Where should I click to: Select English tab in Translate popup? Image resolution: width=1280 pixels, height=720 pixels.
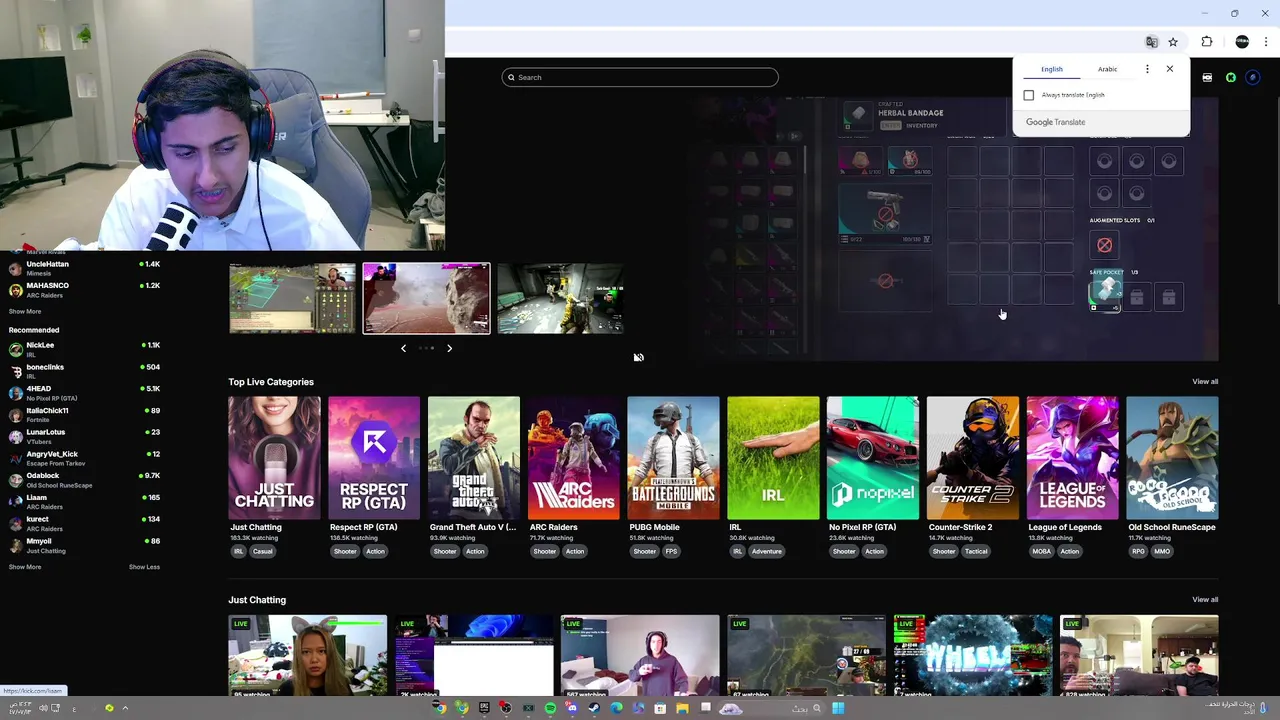(1051, 69)
